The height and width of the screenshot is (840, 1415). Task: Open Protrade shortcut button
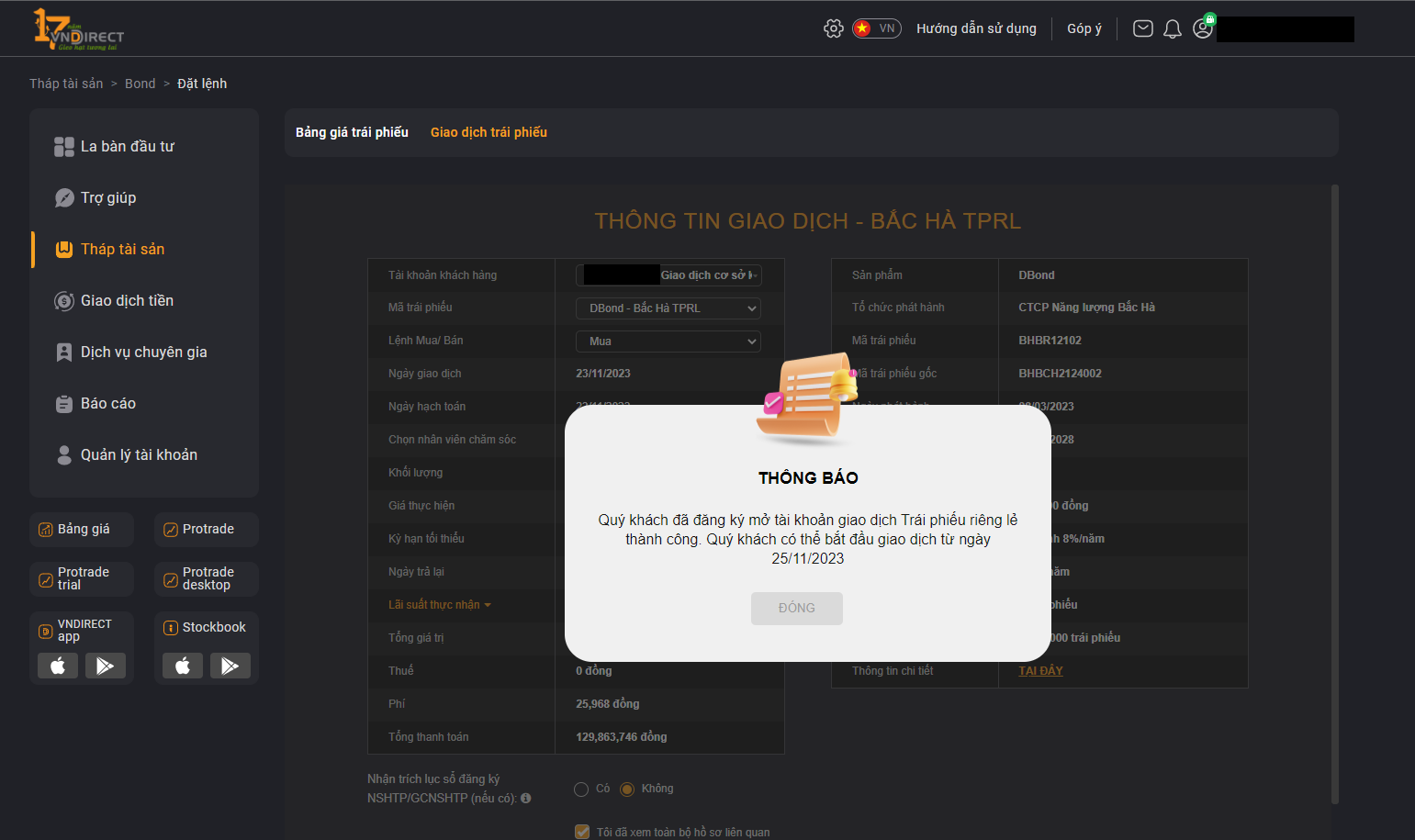point(207,530)
